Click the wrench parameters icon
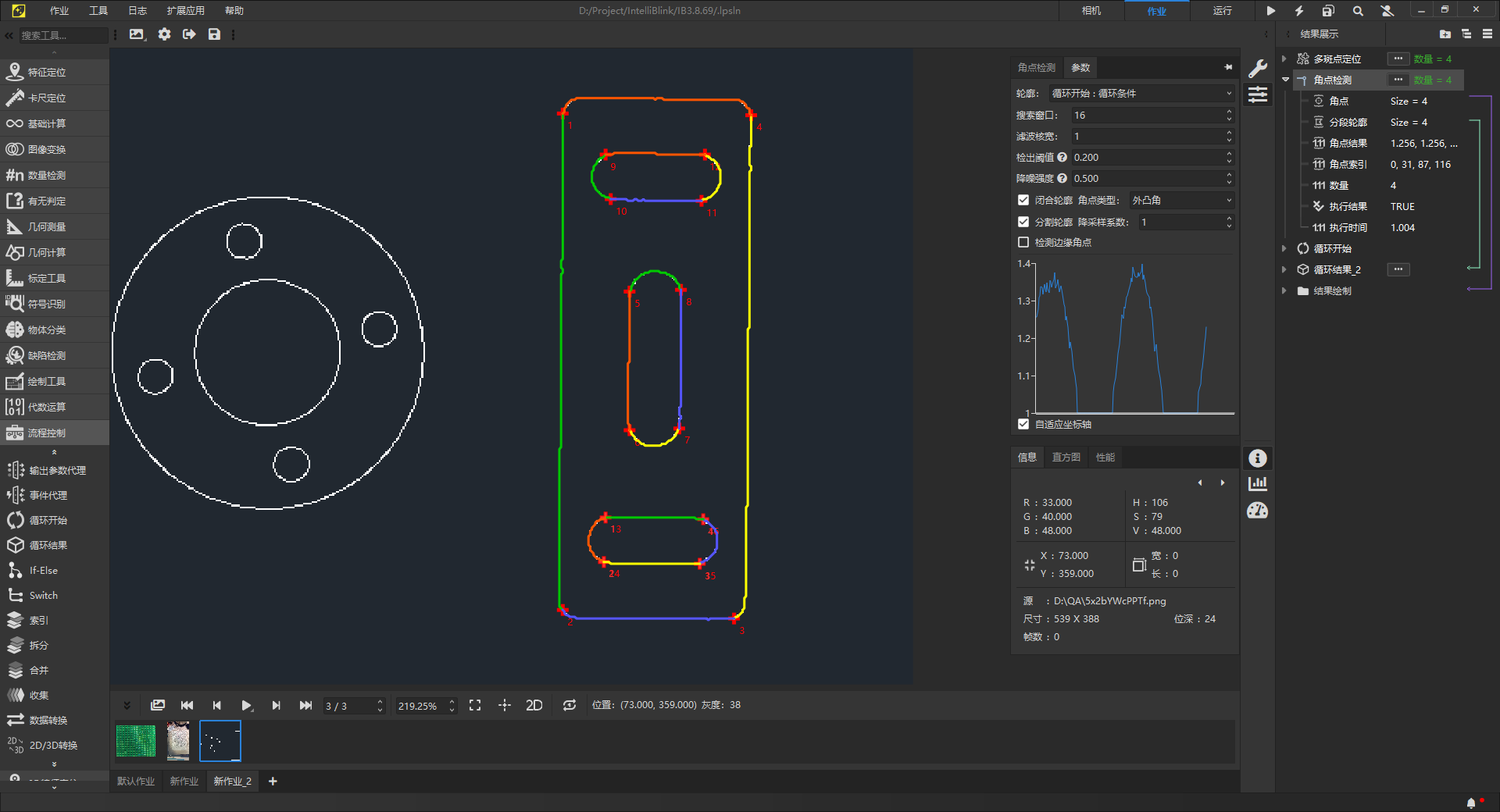1500x812 pixels. tap(1258, 69)
